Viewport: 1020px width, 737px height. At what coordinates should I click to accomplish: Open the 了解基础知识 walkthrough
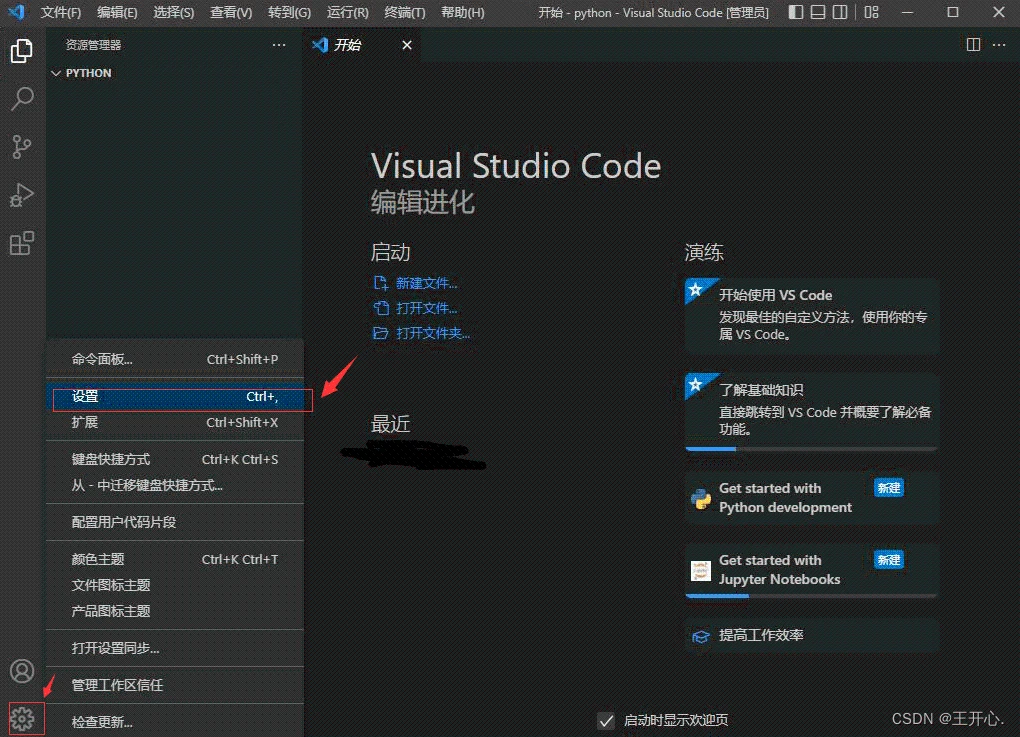[x=811, y=412]
